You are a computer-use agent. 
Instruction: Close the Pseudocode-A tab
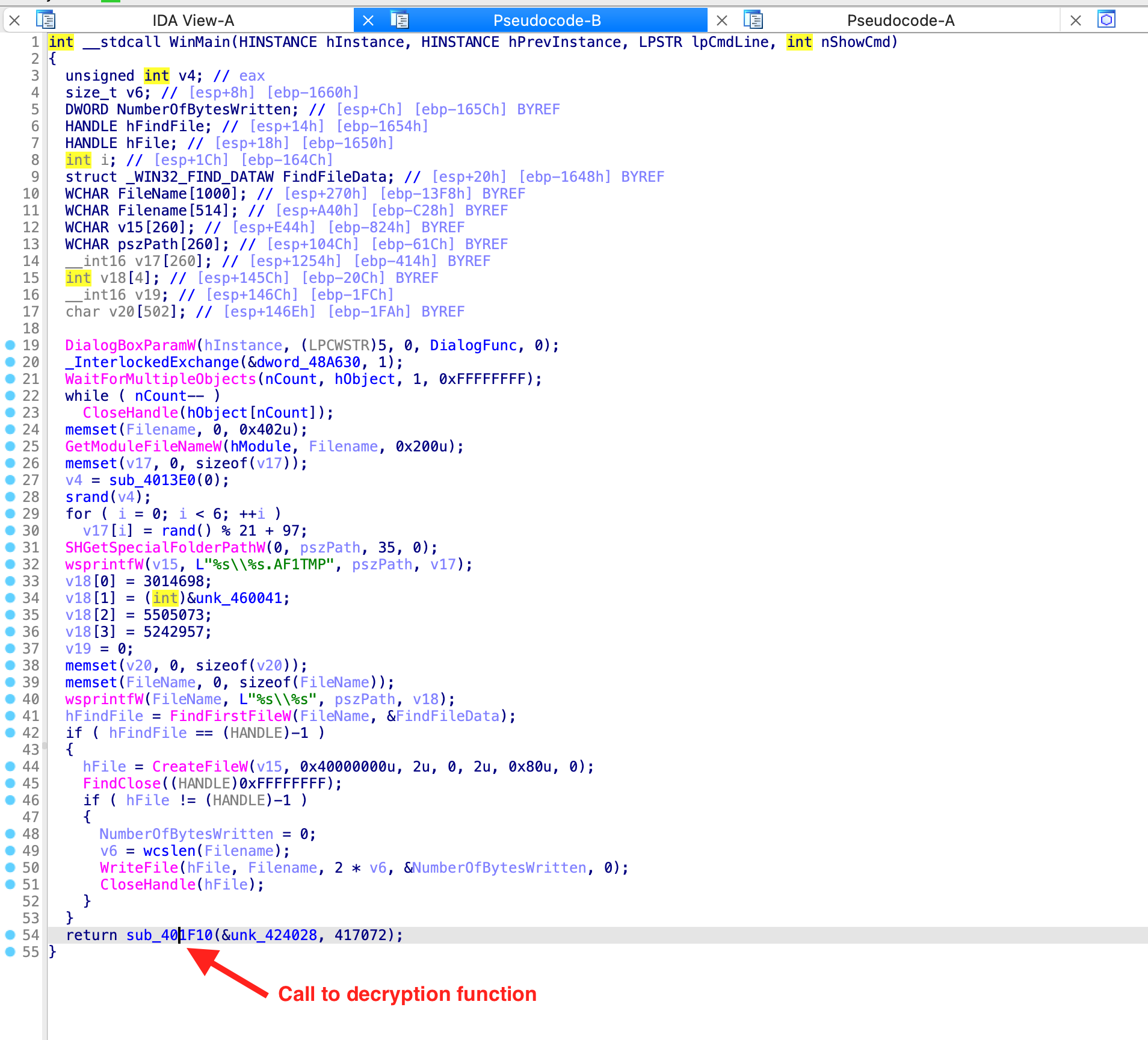[x=722, y=20]
